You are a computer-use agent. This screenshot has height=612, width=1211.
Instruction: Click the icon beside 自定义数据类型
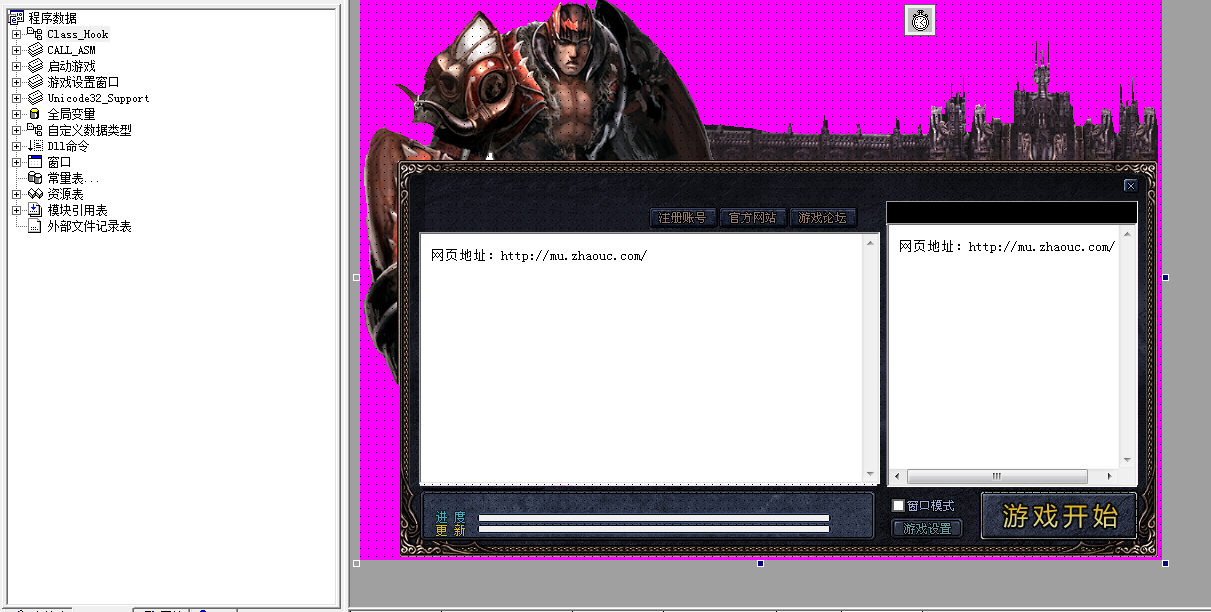click(x=35, y=130)
